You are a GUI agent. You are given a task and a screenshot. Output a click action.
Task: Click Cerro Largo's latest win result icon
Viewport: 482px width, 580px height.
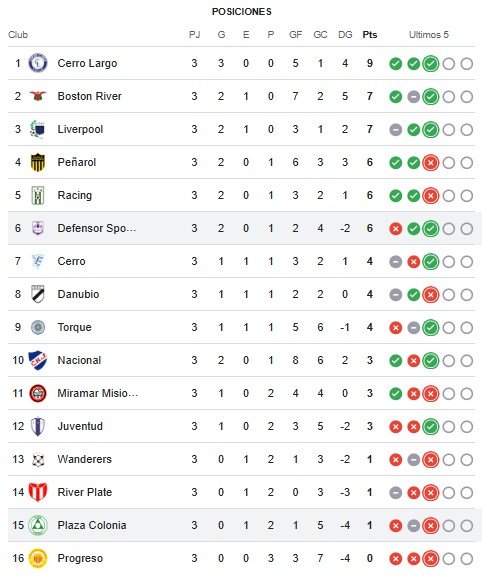(431, 64)
